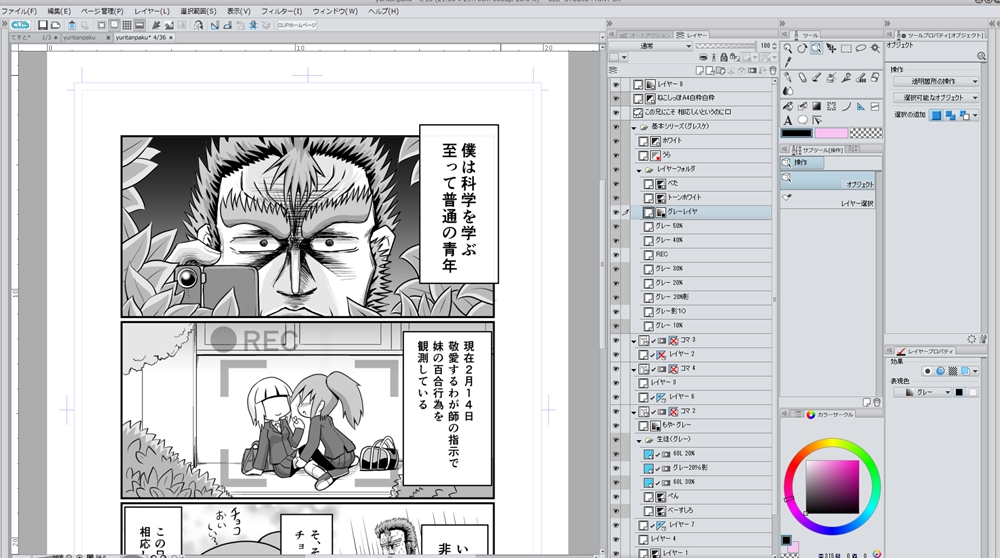The height and width of the screenshot is (558, 1000).
Task: Select the Text tool
Action: [788, 120]
